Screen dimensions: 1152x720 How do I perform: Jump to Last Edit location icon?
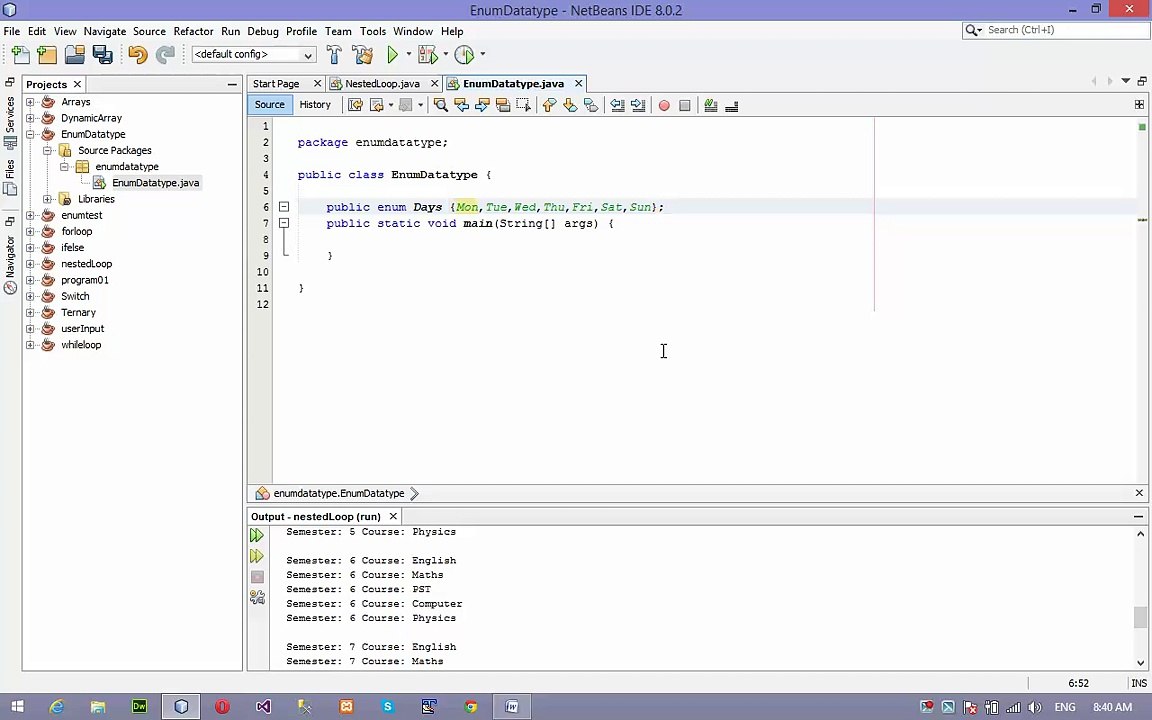click(356, 105)
